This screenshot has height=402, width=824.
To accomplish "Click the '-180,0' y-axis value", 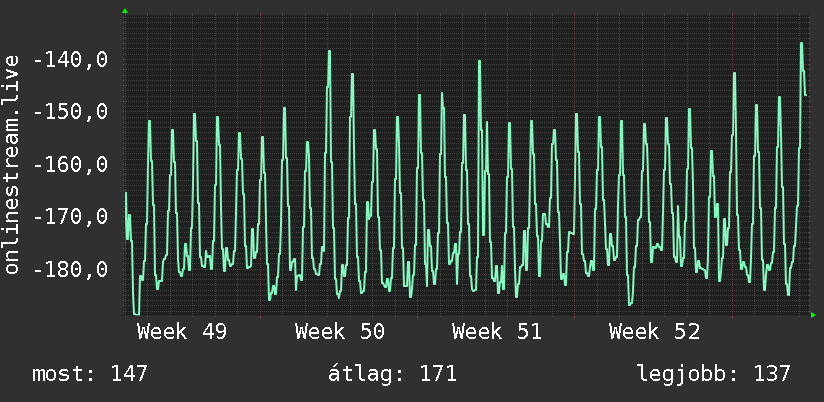I will pyautogui.click(x=70, y=269).
